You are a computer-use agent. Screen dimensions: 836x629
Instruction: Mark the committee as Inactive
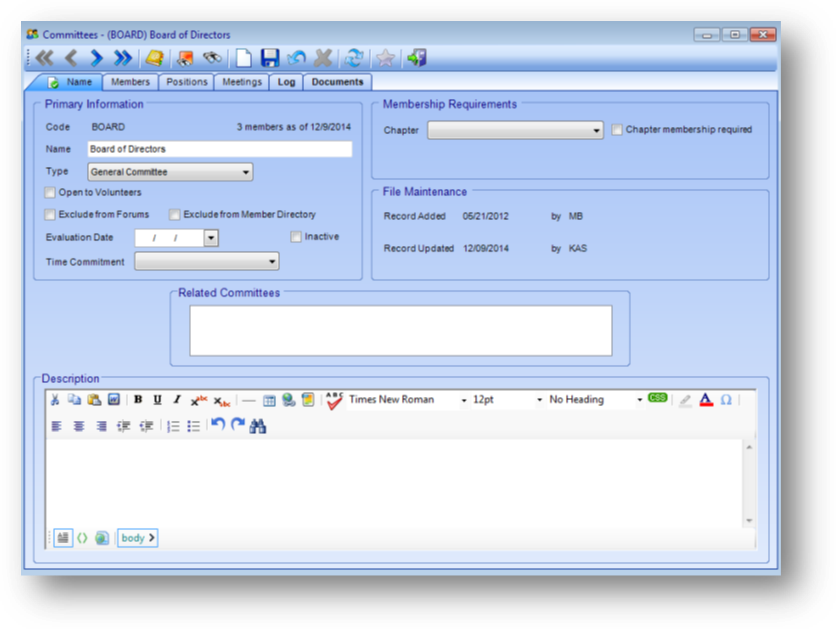point(296,237)
